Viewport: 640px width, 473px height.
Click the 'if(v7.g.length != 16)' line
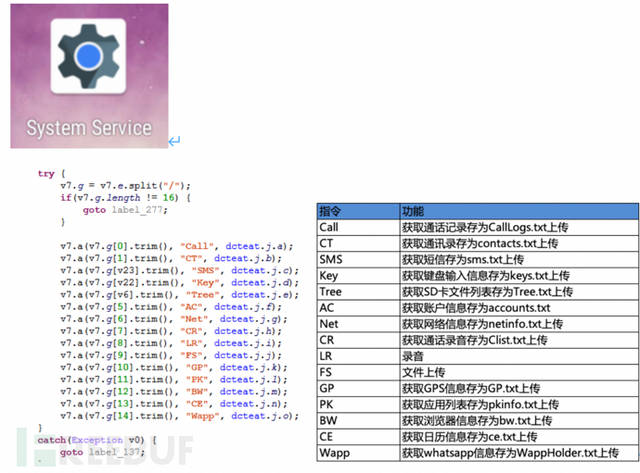(125, 198)
